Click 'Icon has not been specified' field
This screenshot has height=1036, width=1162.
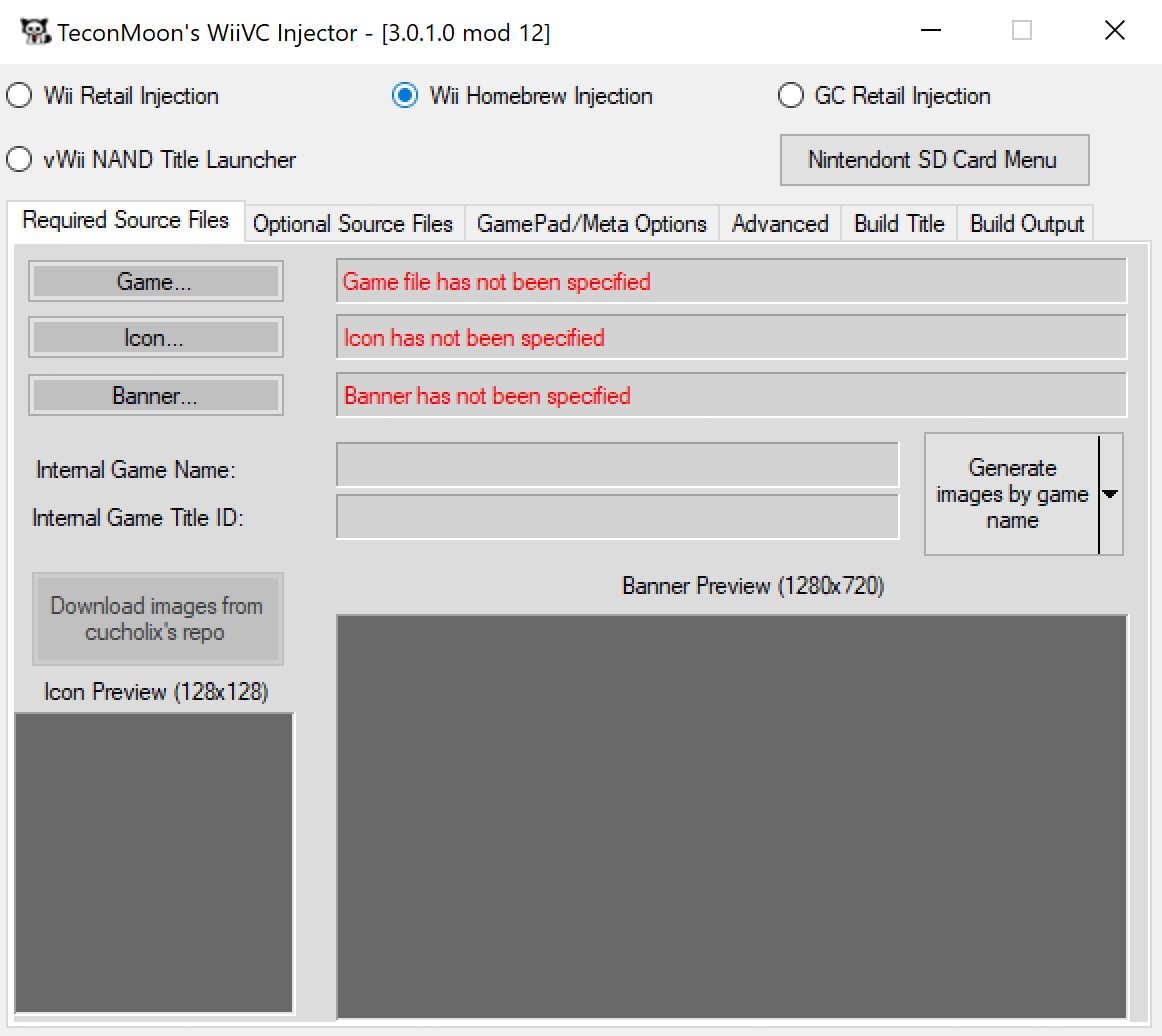pyautogui.click(x=731, y=338)
